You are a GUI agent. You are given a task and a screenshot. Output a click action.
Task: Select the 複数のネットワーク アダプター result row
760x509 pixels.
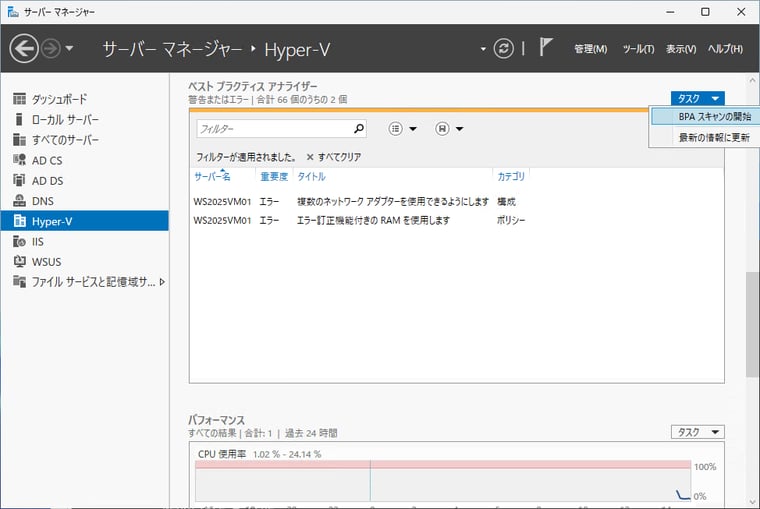pyautogui.click(x=457, y=202)
